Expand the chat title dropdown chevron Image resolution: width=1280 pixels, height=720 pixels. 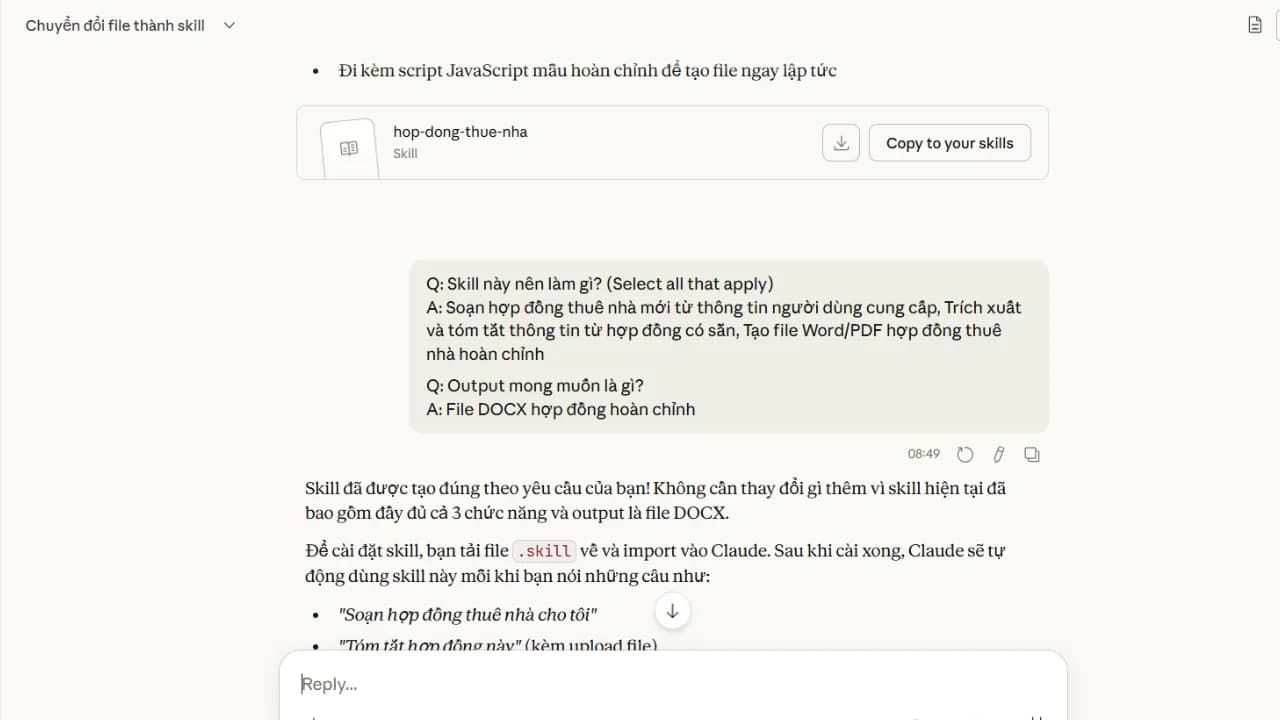pyautogui.click(x=229, y=26)
